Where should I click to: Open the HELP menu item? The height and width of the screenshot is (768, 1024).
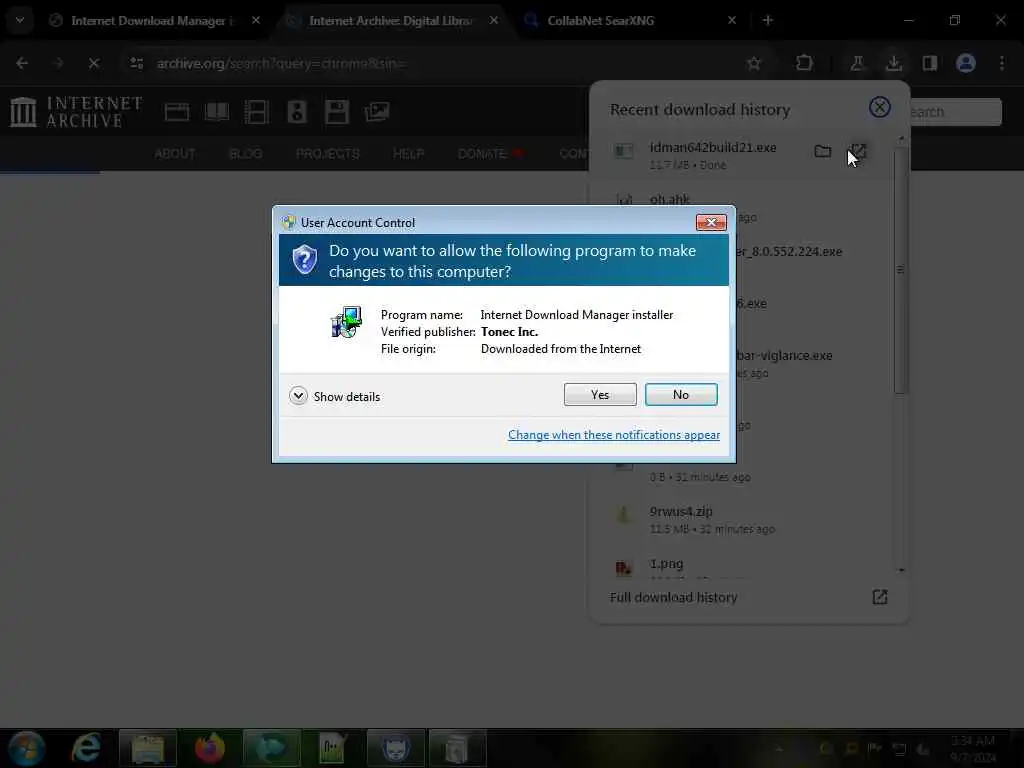point(408,153)
